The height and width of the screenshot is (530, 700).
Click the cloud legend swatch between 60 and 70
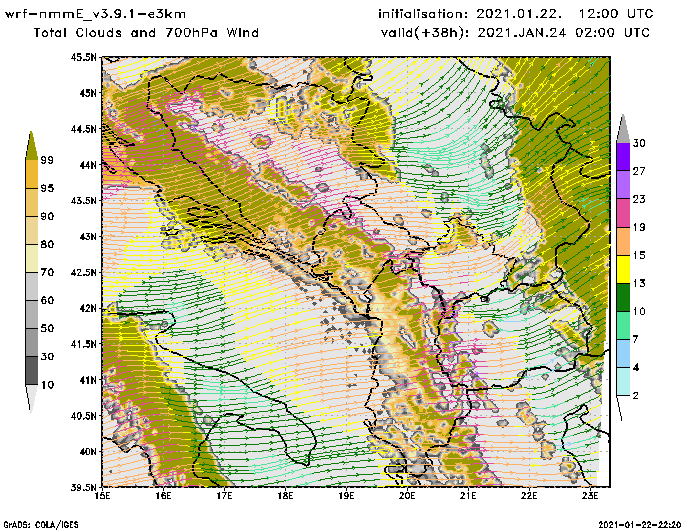pyautogui.click(x=32, y=287)
